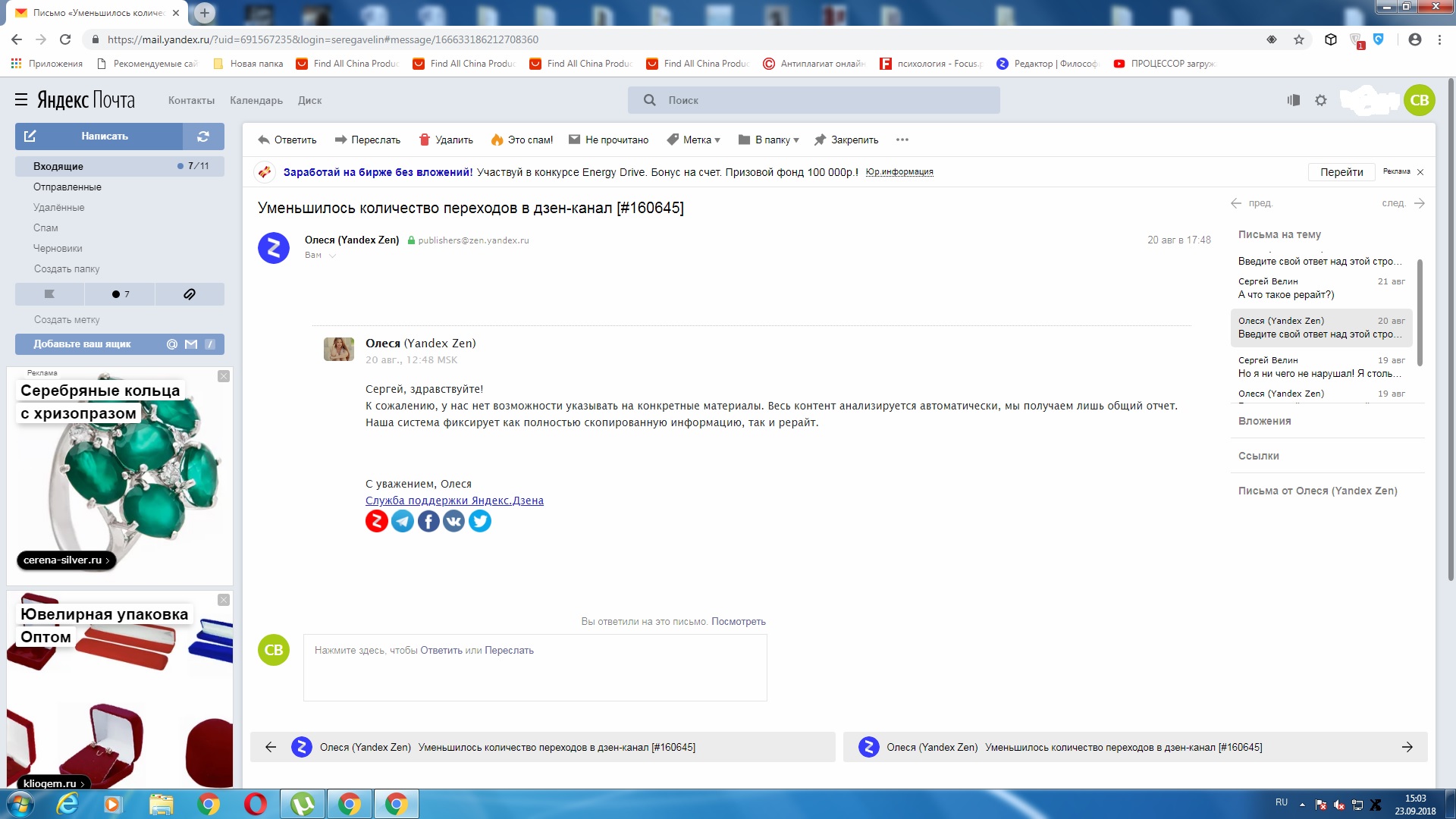
Task: Open the Черновики folder
Action: pos(58,248)
